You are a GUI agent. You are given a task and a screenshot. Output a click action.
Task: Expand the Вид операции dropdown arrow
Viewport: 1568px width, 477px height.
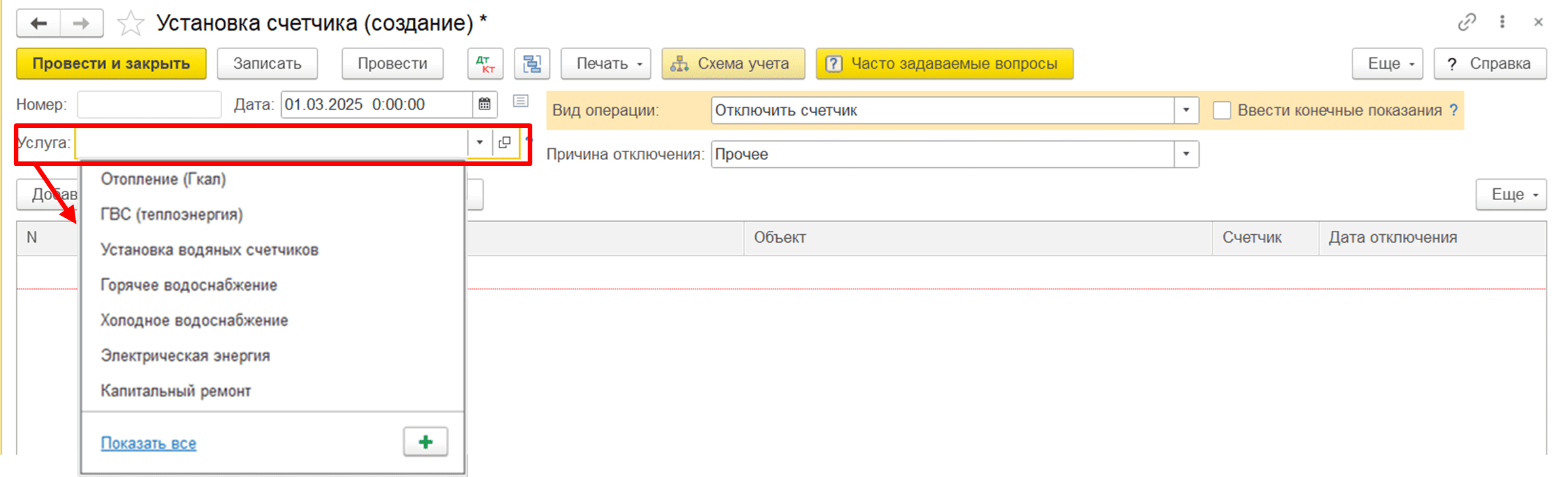click(1186, 110)
